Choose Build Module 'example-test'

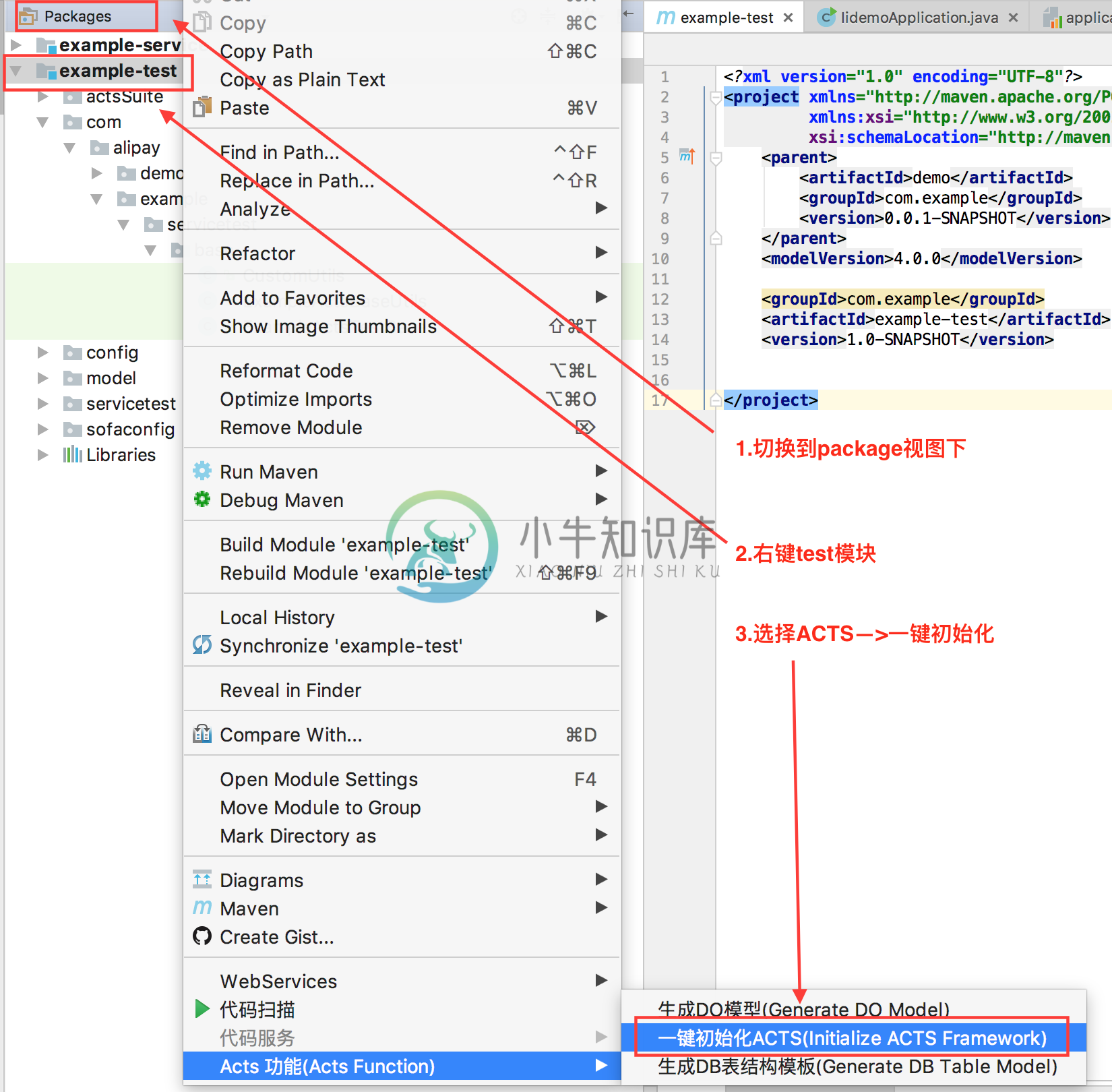click(x=402, y=545)
